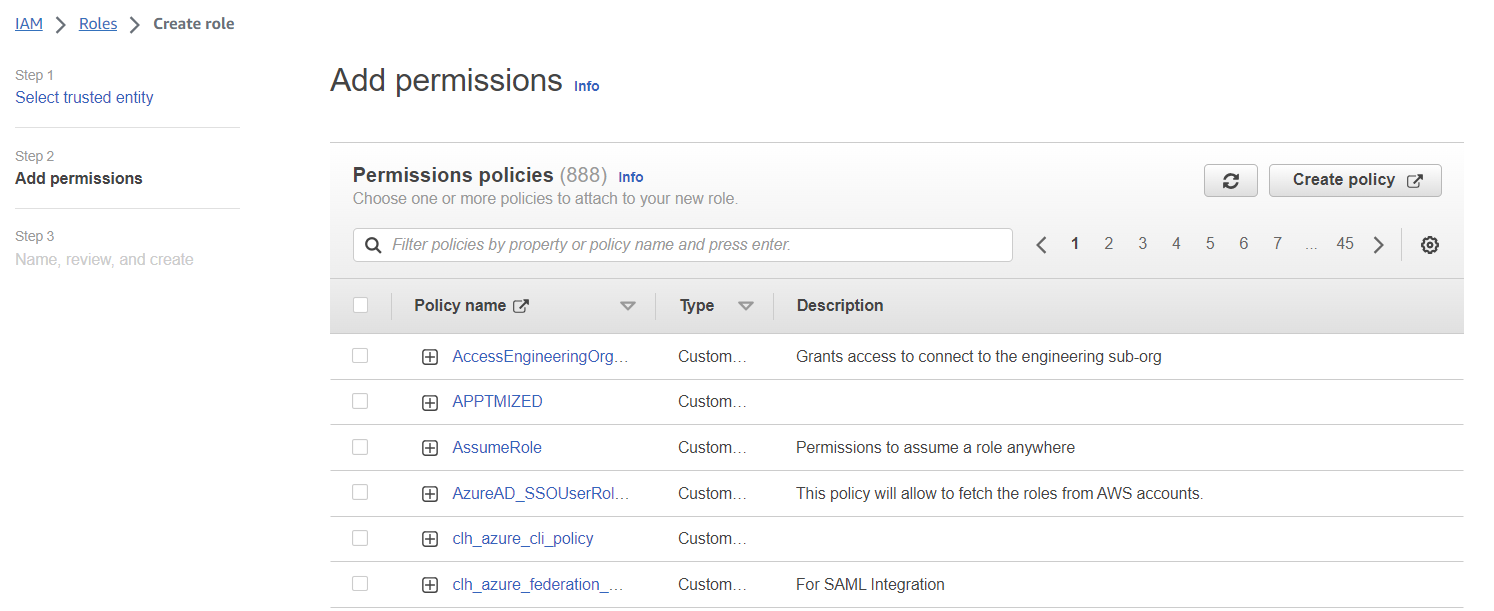Open the Type column sort arrow
This screenshot has width=1494, height=611.
coord(745,306)
